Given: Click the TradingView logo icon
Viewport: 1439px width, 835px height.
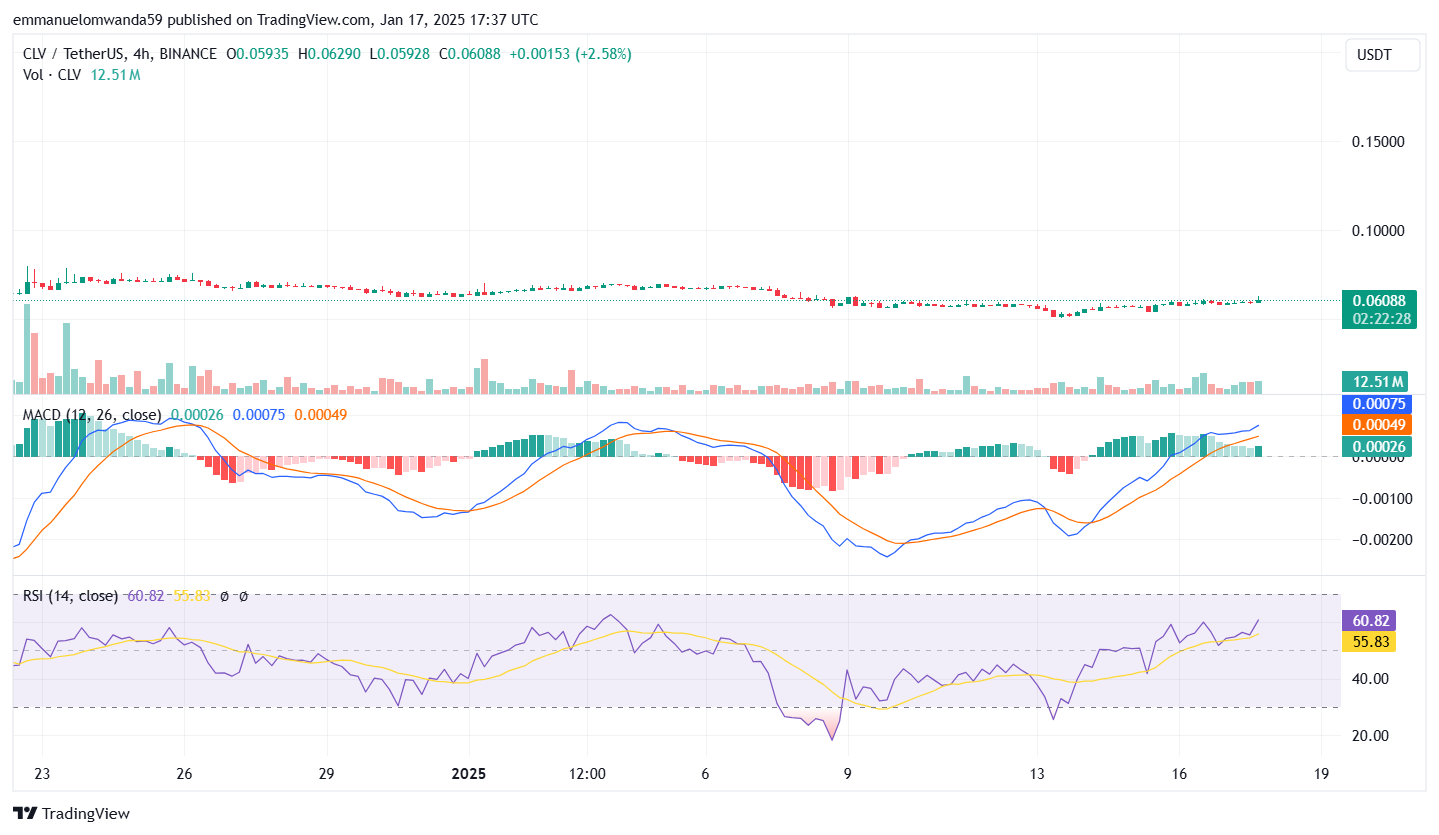Looking at the screenshot, I should click(25, 814).
